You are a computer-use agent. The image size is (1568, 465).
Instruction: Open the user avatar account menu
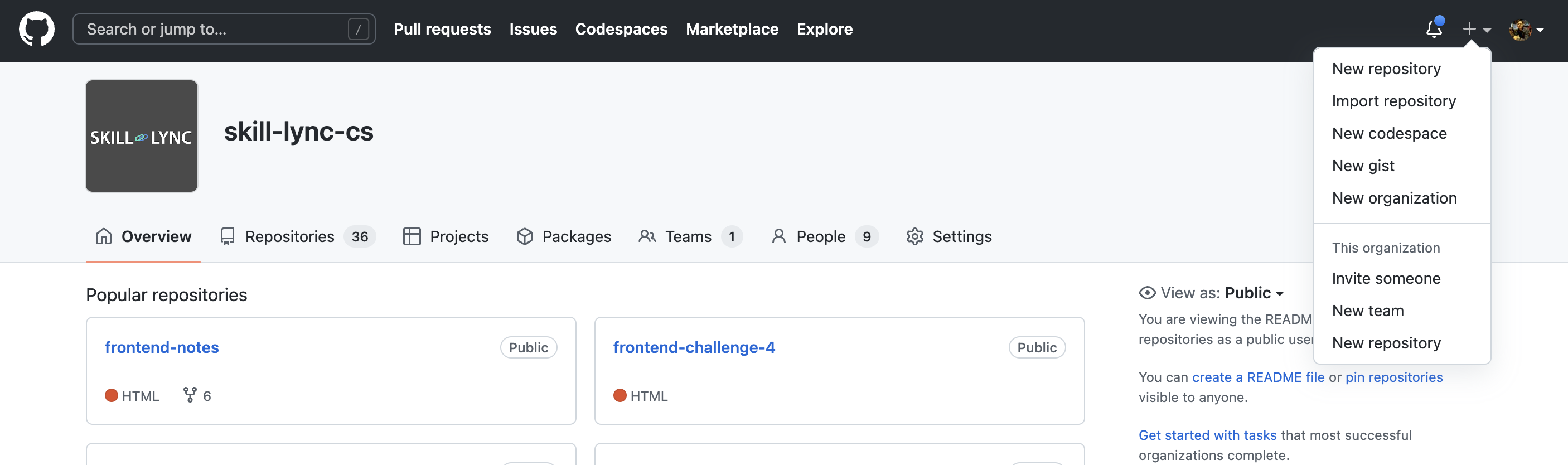pyautogui.click(x=1526, y=29)
